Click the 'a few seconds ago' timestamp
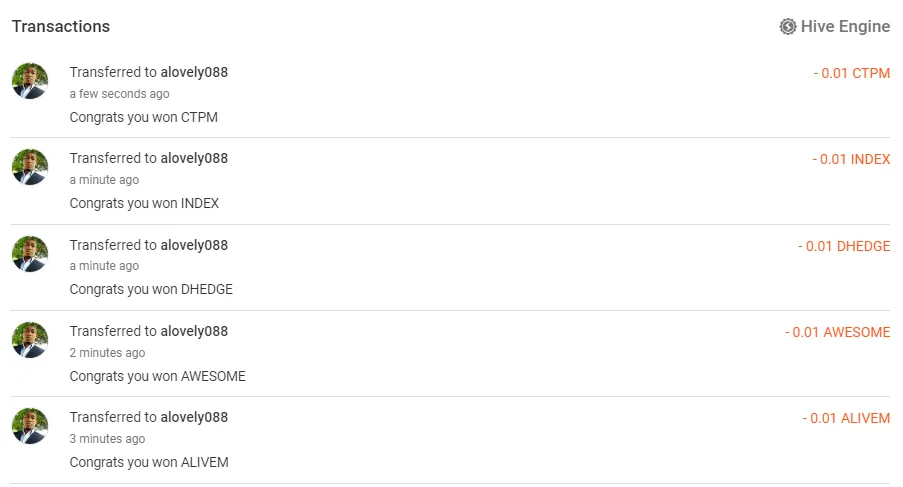This screenshot has width=903, height=487. point(119,94)
